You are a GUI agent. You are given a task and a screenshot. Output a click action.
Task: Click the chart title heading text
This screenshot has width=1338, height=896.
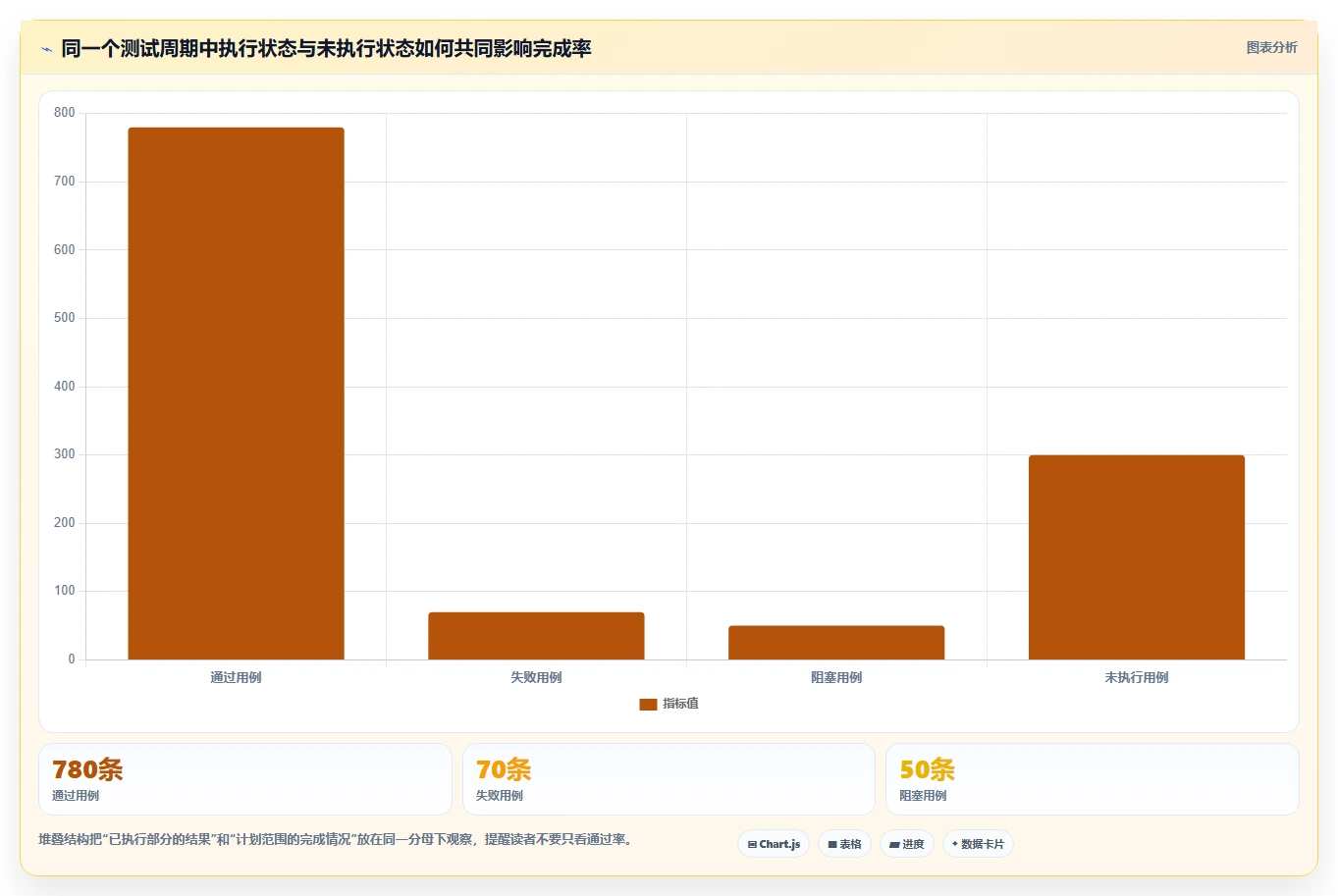click(x=326, y=48)
